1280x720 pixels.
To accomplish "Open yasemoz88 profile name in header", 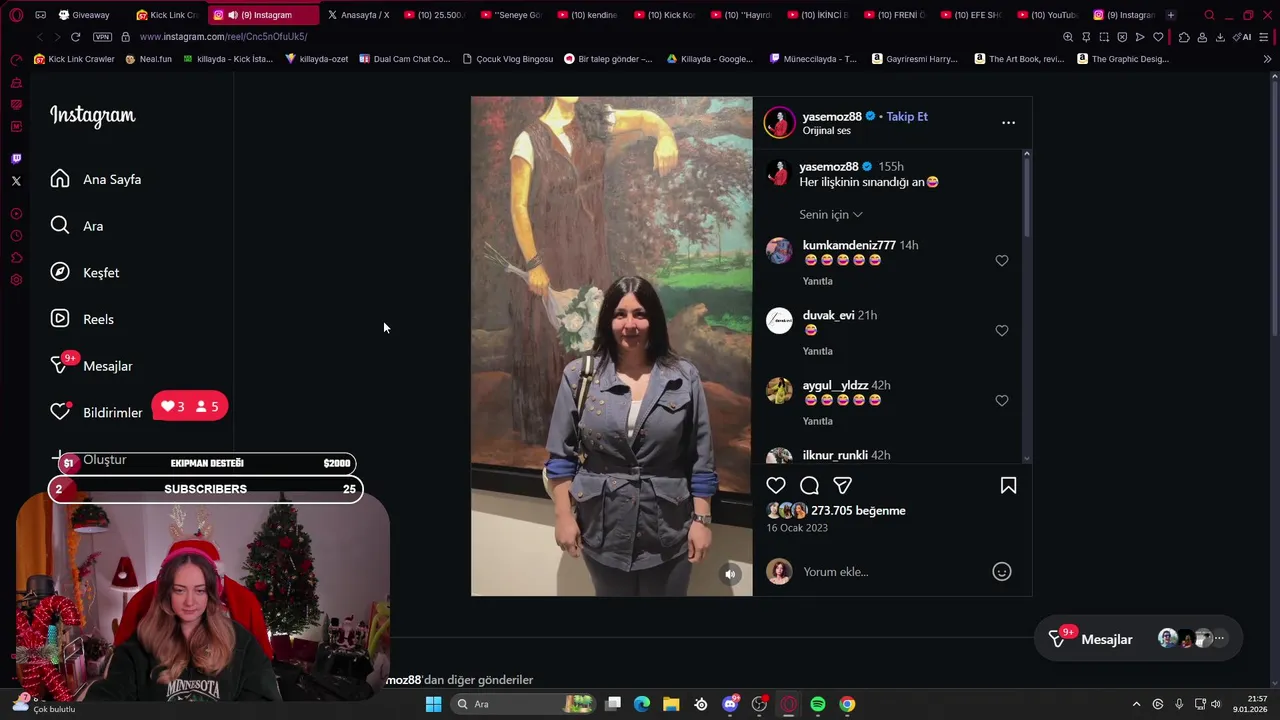I will pyautogui.click(x=832, y=116).
